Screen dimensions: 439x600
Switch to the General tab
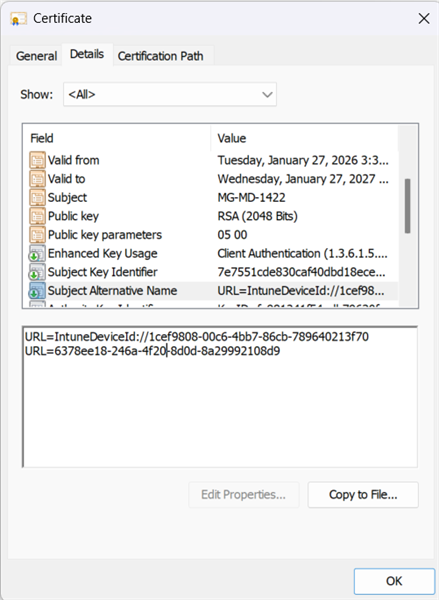(36, 56)
